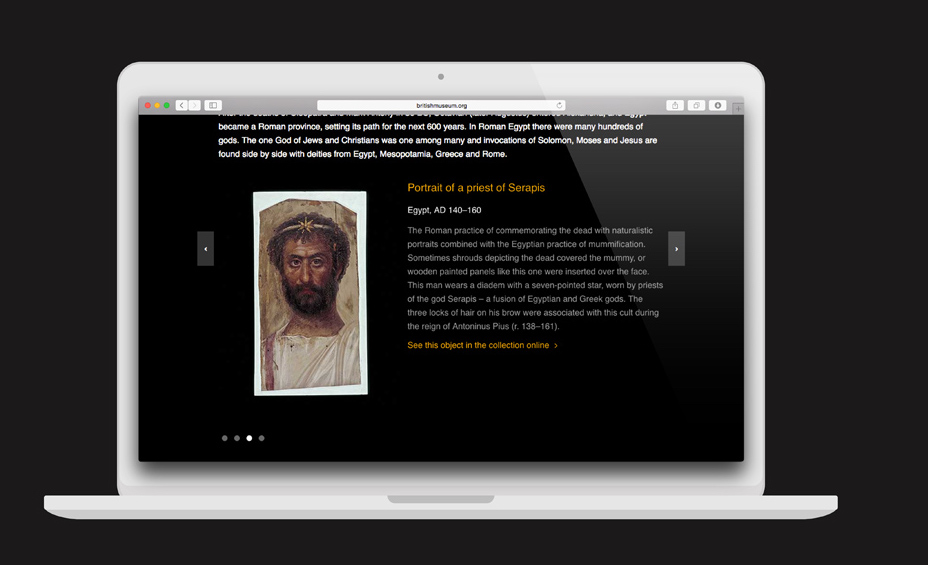This screenshot has height=565, width=928.
Task: Go forward with Safari's forward arrow
Action: pyautogui.click(x=194, y=105)
